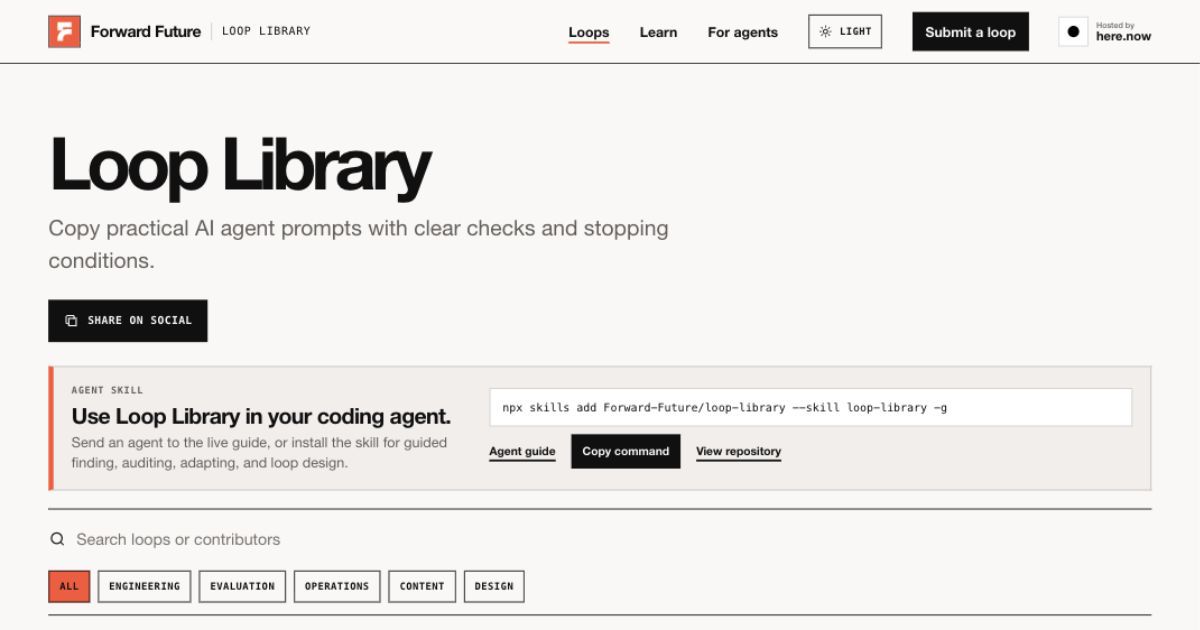1200x630 pixels.
Task: Toggle the LIGHT theme switch
Action: pyautogui.click(x=845, y=32)
